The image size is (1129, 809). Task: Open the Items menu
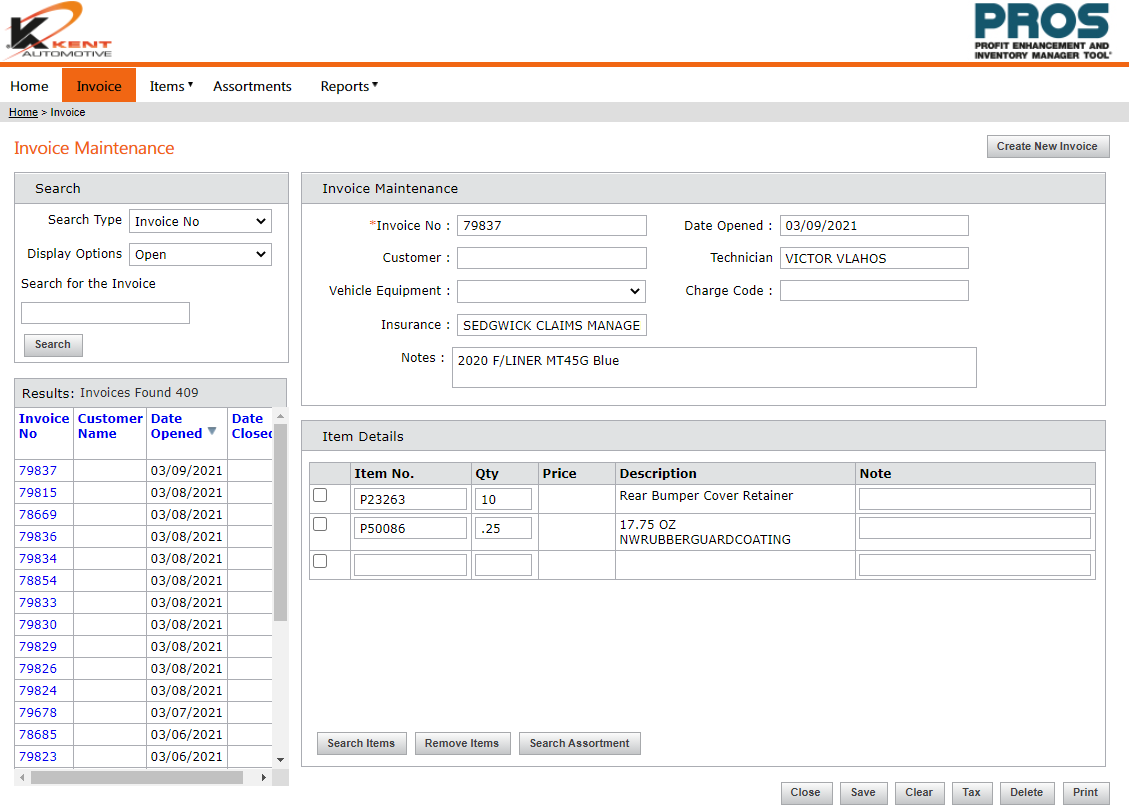(x=170, y=86)
